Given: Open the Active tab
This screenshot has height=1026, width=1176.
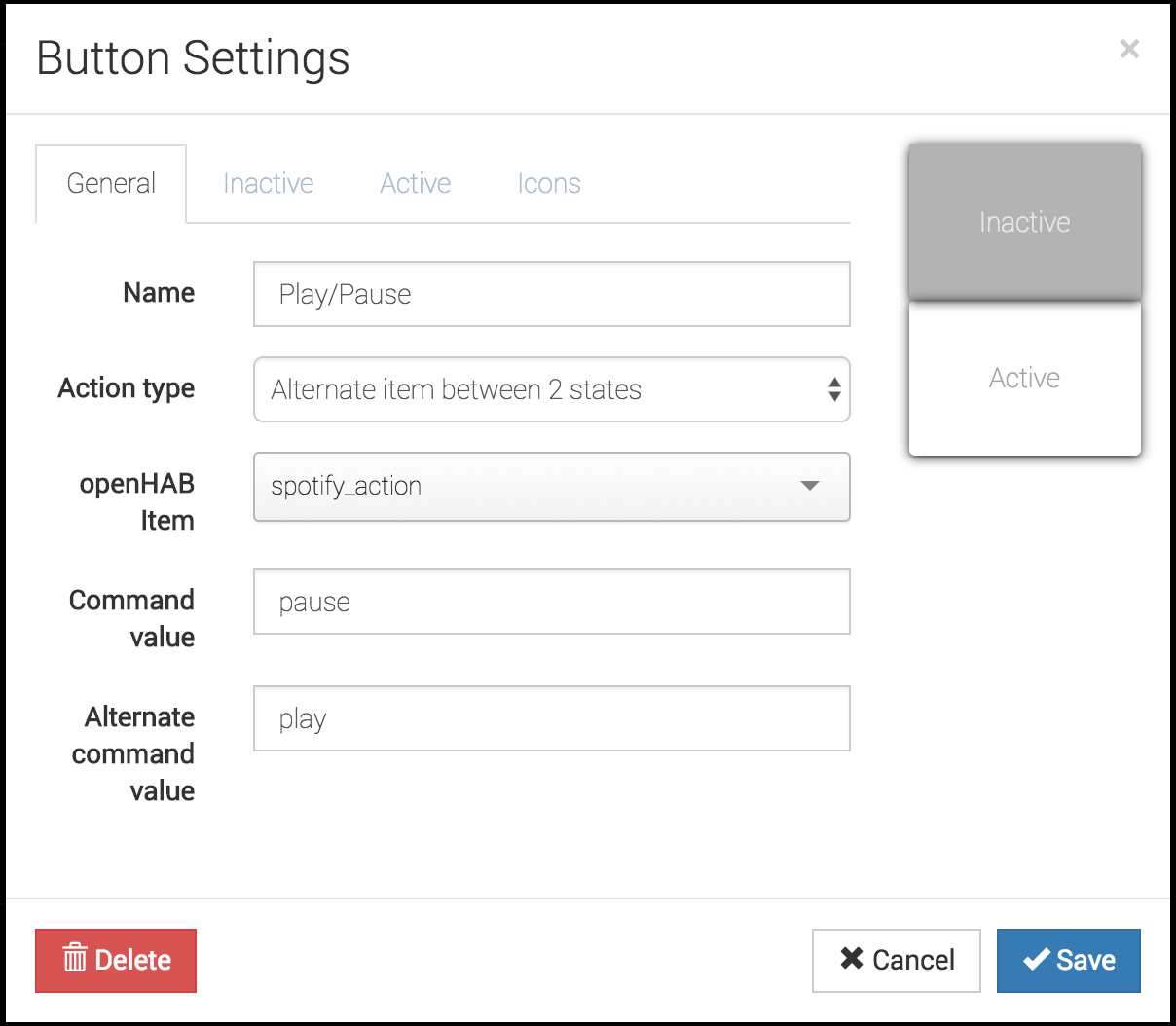Looking at the screenshot, I should 415,184.
